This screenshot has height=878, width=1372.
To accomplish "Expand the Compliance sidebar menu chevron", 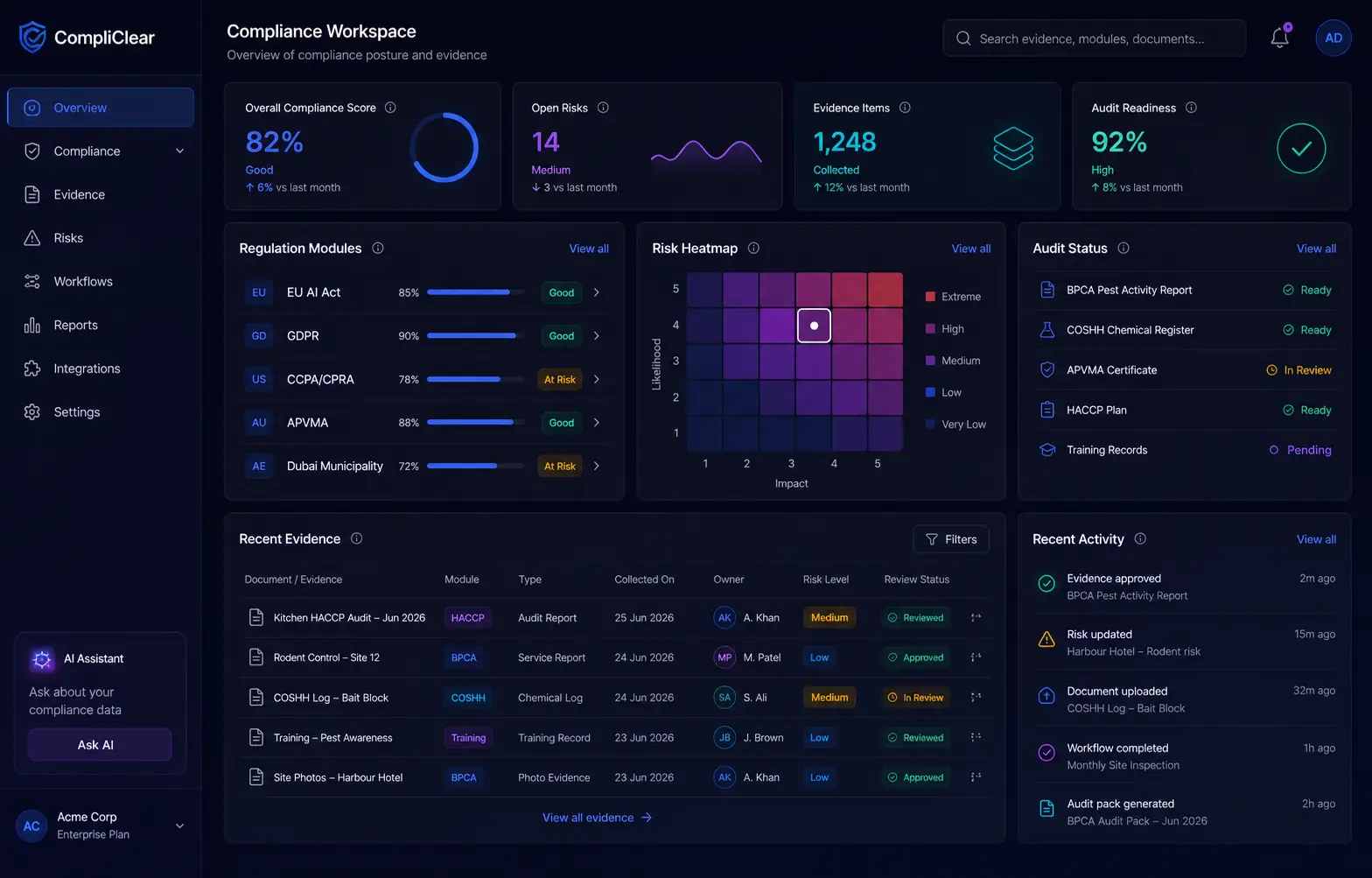I will point(179,151).
